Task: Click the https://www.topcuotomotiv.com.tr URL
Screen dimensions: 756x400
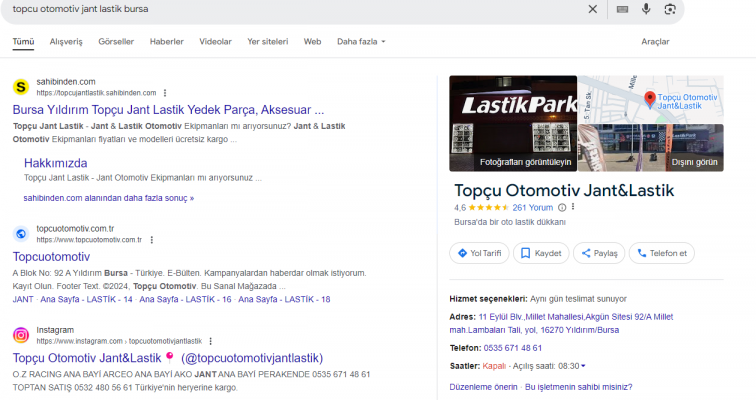Action: coord(89,240)
